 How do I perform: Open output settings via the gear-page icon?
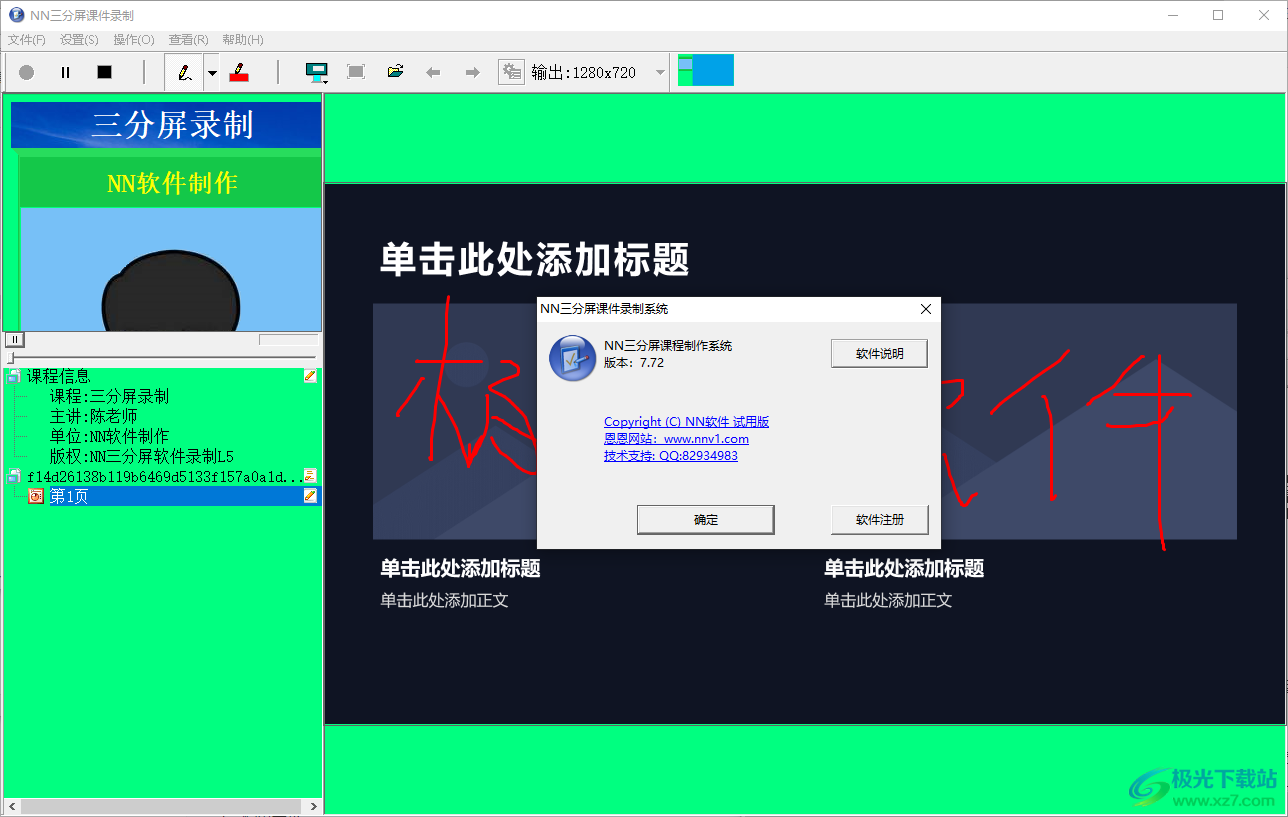511,71
